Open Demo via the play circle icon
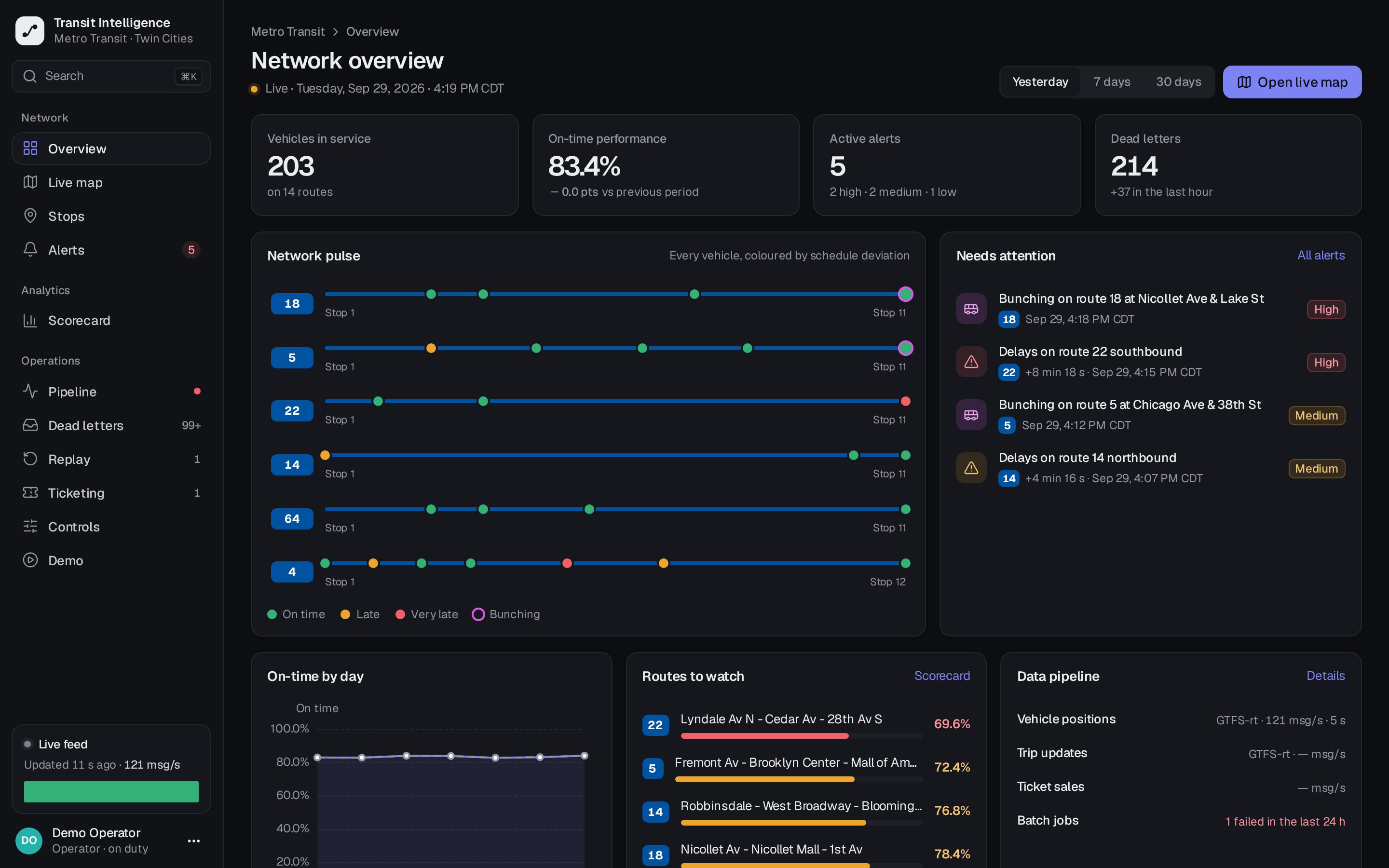 point(30,560)
